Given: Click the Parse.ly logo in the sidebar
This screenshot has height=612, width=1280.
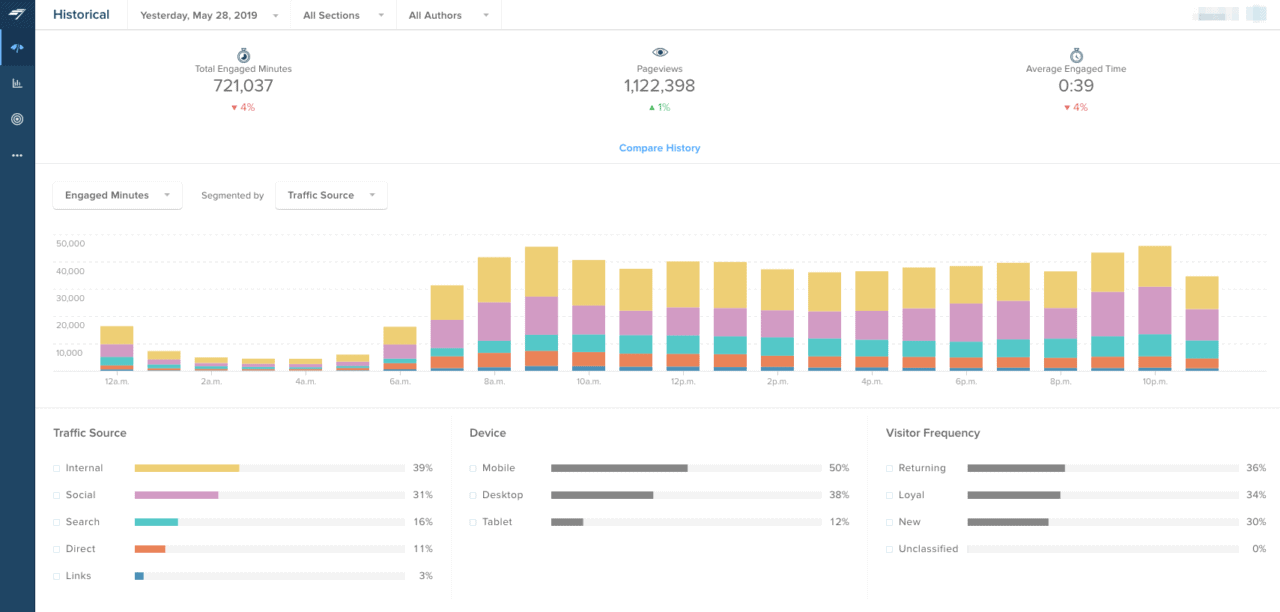Looking at the screenshot, I should pos(16,14).
